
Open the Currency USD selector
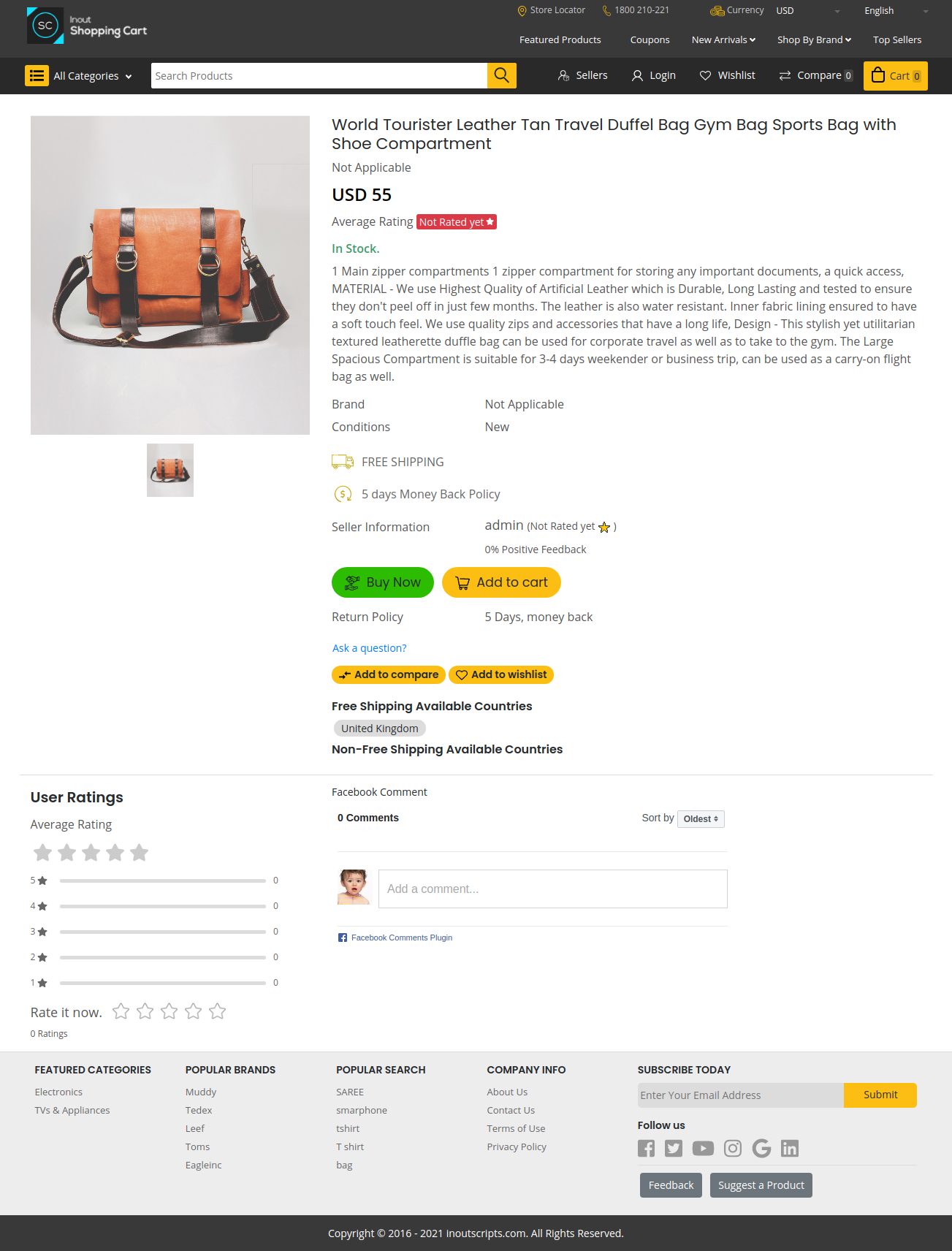point(807,11)
